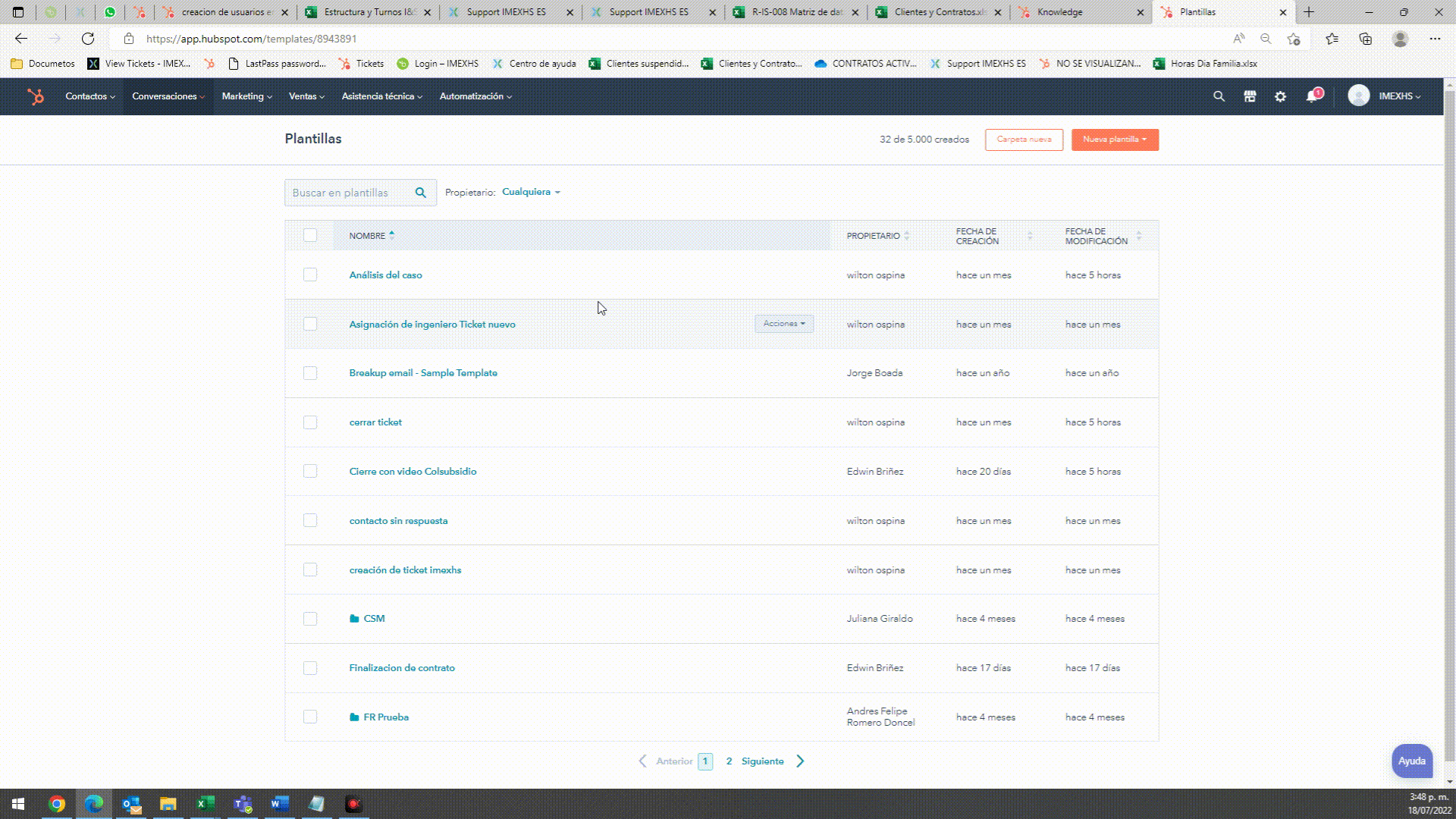1456x819 pixels.
Task: Open the Acciones dropdown
Action: (784, 324)
